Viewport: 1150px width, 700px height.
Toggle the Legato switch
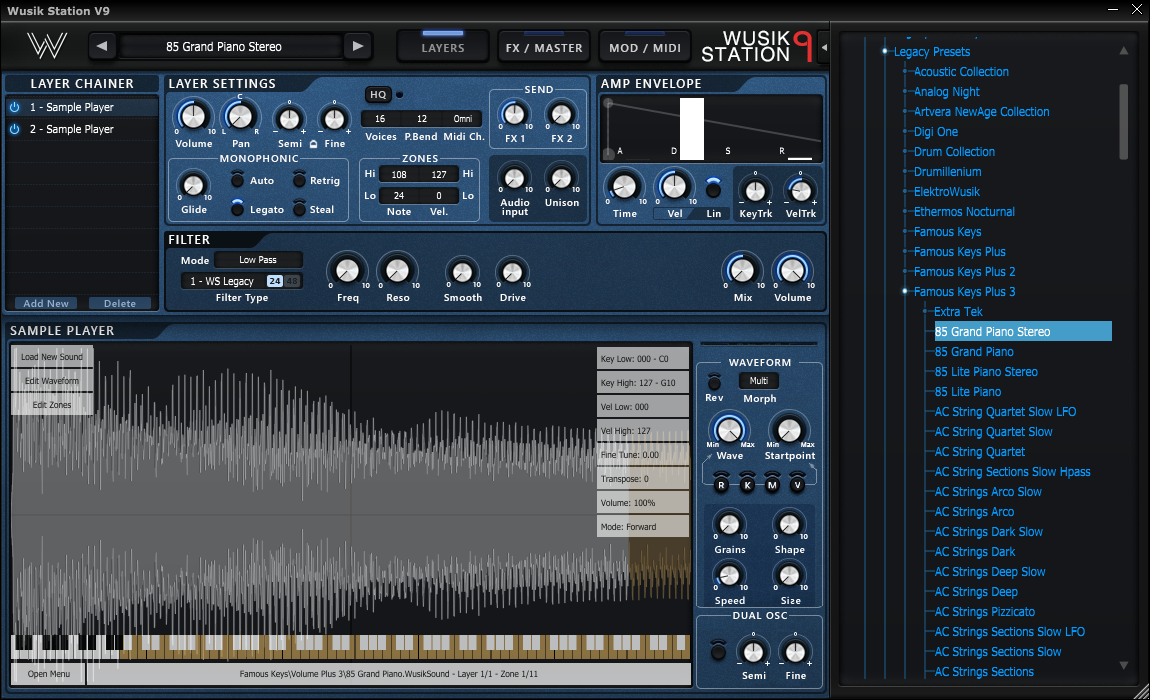pos(238,208)
